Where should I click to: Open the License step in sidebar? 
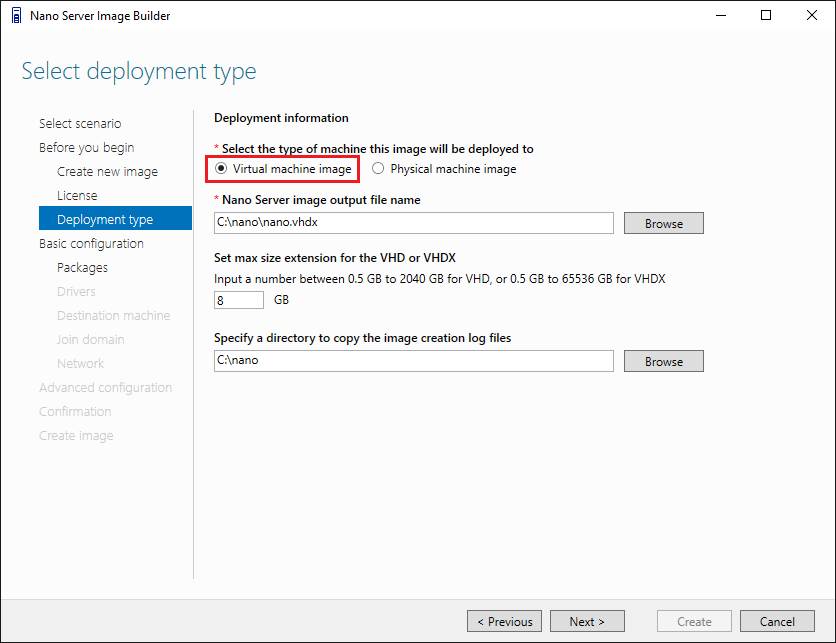[77, 196]
